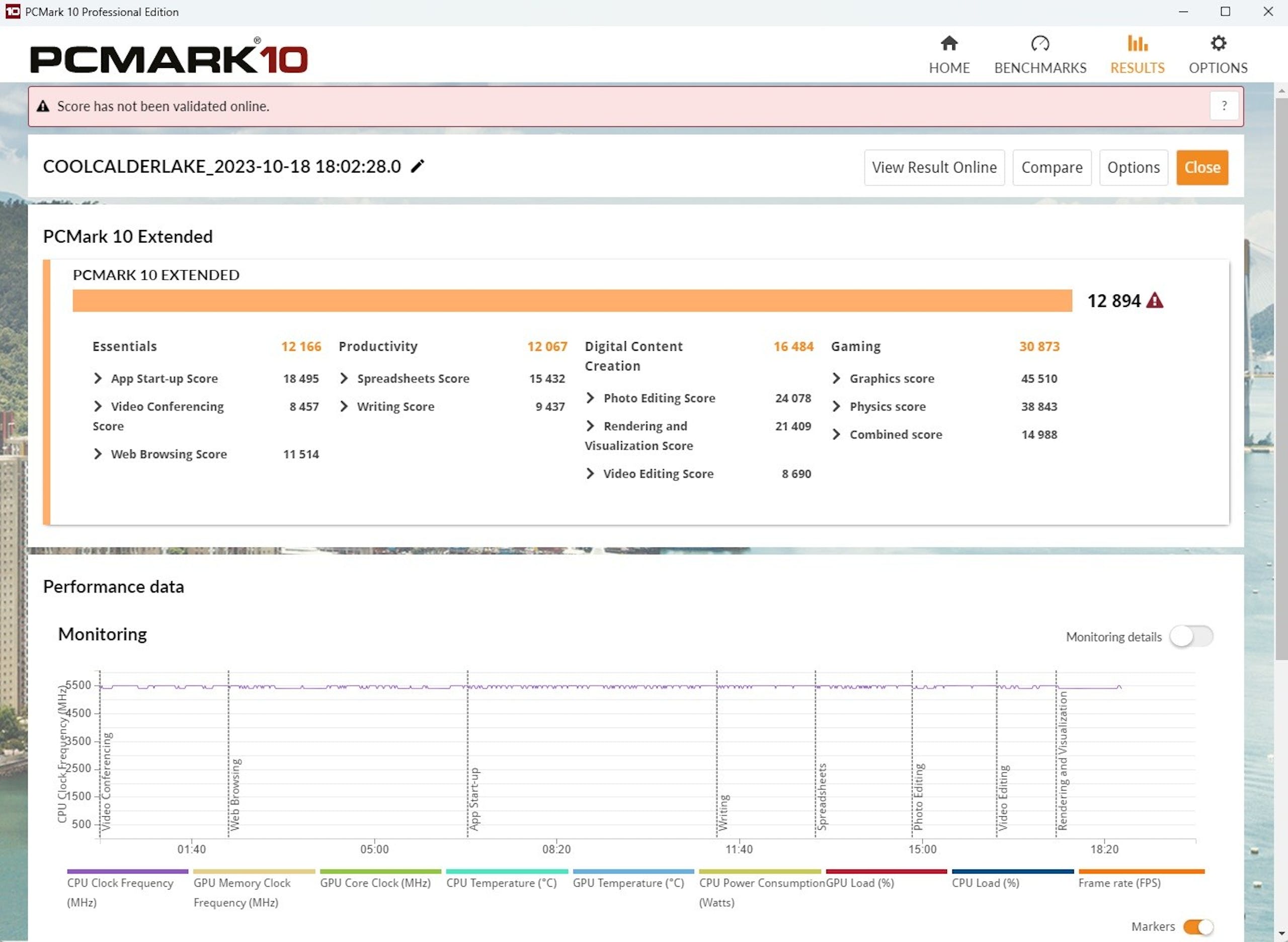Click the Web Browsing marker on chart
Screen dimensions: 1288x942
(234, 795)
